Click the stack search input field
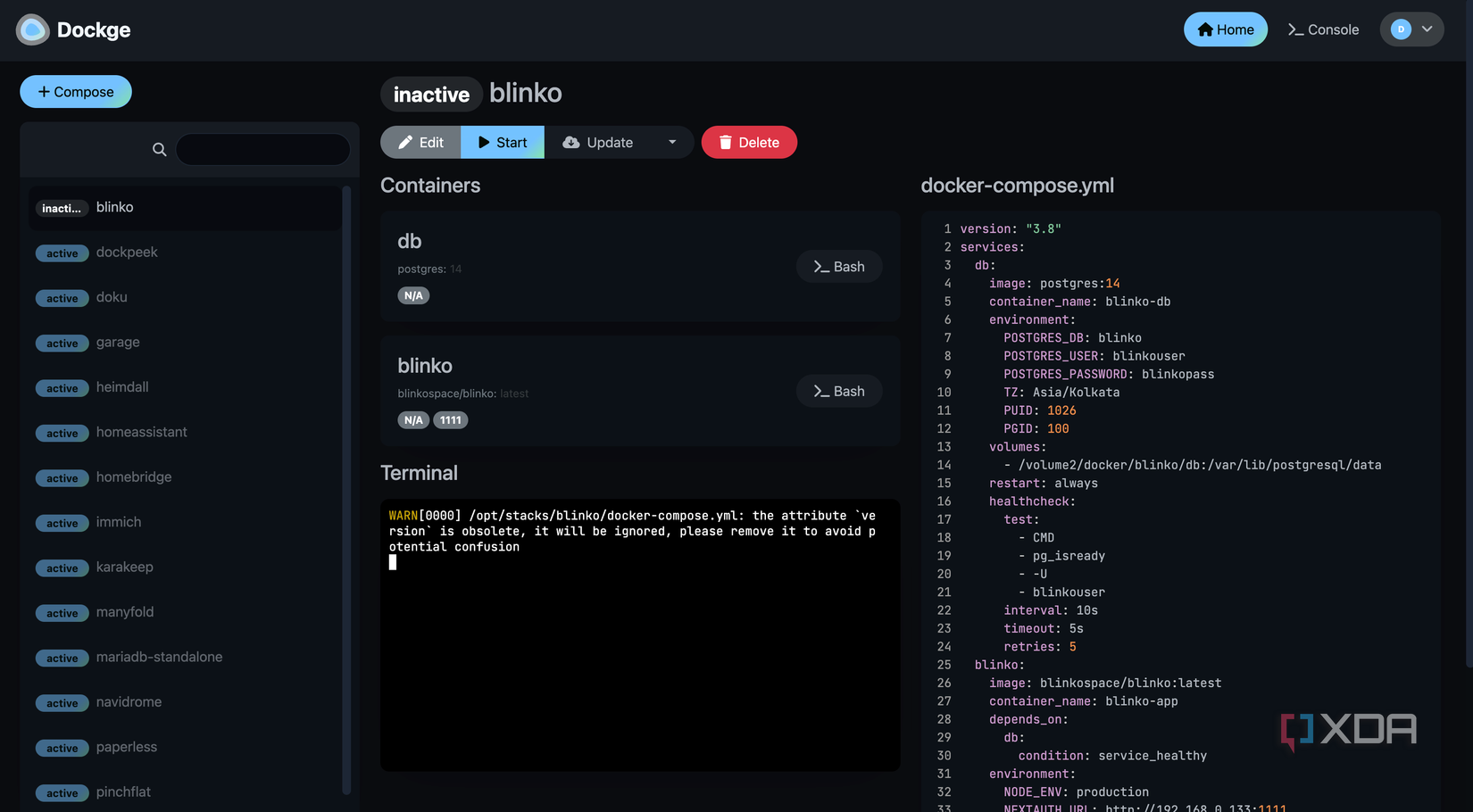 tap(262, 149)
